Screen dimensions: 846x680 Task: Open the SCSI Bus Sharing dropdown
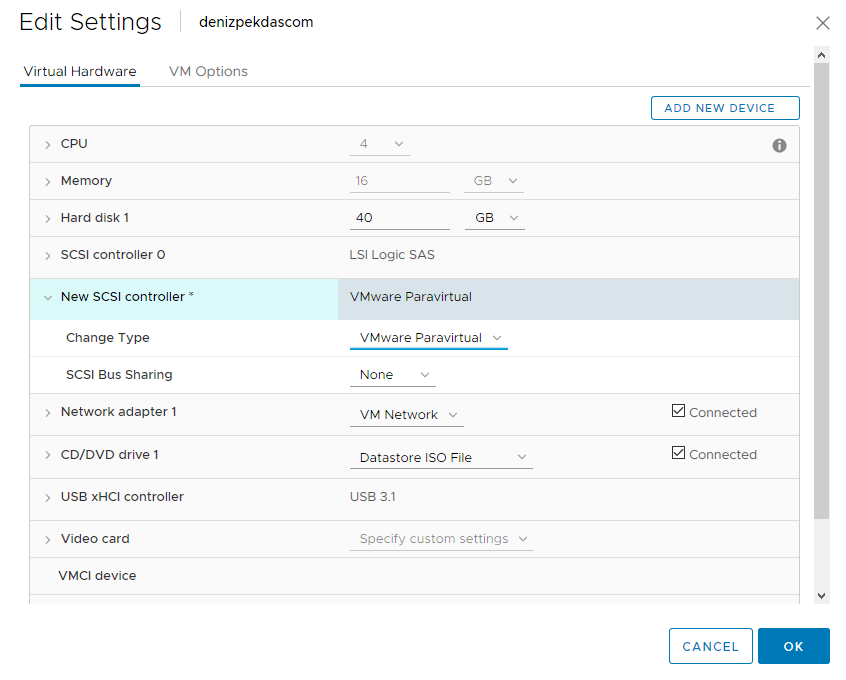pyautogui.click(x=393, y=375)
